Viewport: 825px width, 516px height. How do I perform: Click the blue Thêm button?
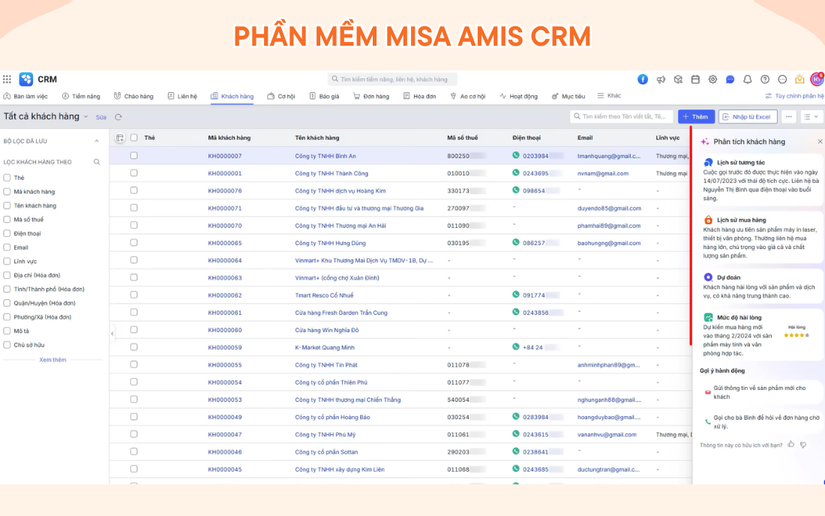pos(696,117)
